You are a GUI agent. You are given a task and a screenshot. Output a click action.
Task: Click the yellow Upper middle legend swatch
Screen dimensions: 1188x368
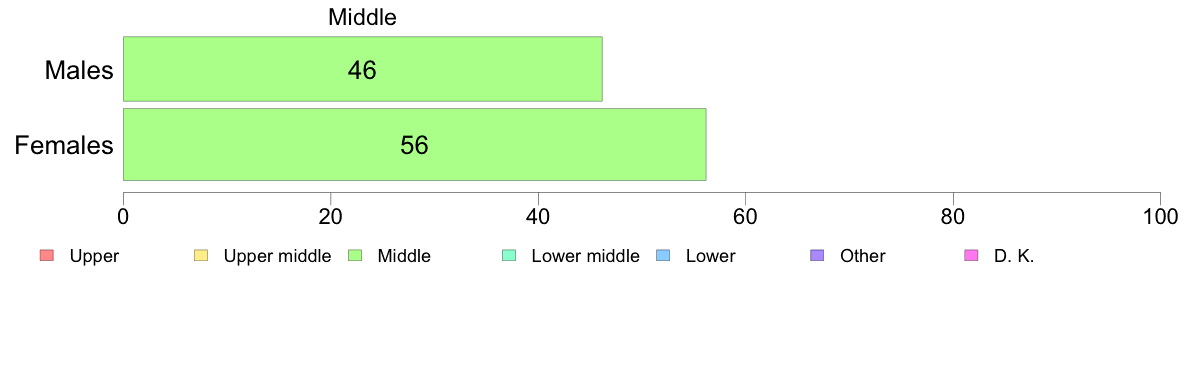(200, 256)
